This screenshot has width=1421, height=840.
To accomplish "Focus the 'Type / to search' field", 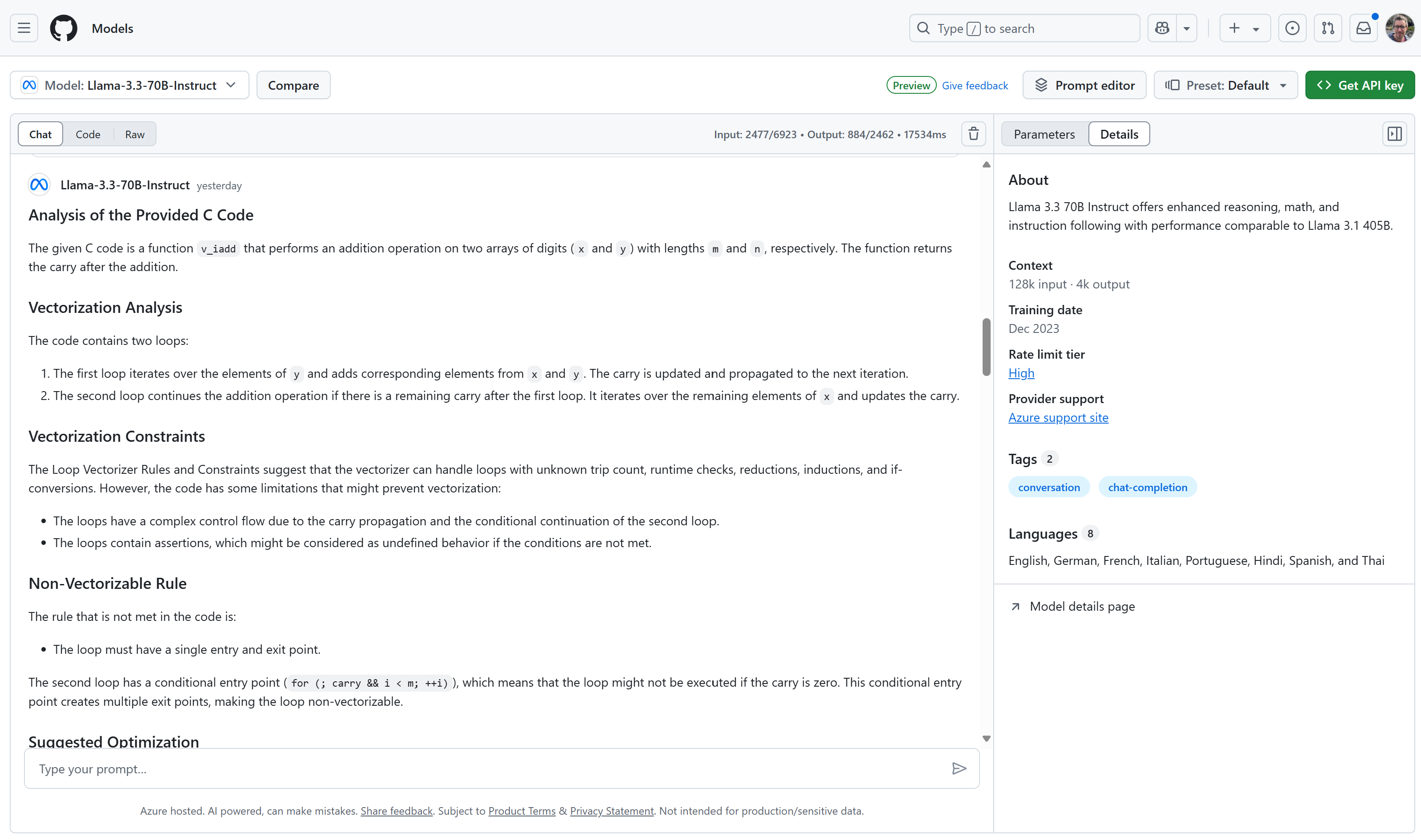I will pyautogui.click(x=1024, y=28).
